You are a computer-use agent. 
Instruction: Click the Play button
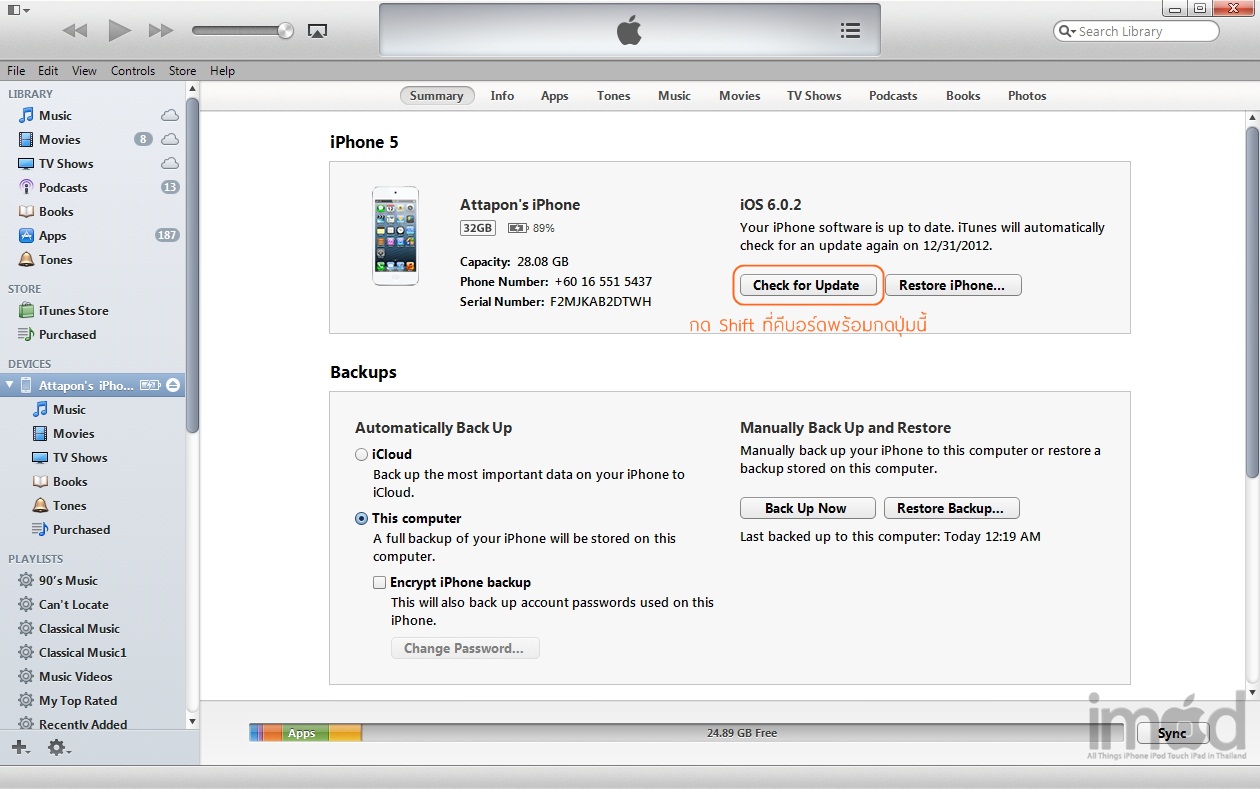119,30
